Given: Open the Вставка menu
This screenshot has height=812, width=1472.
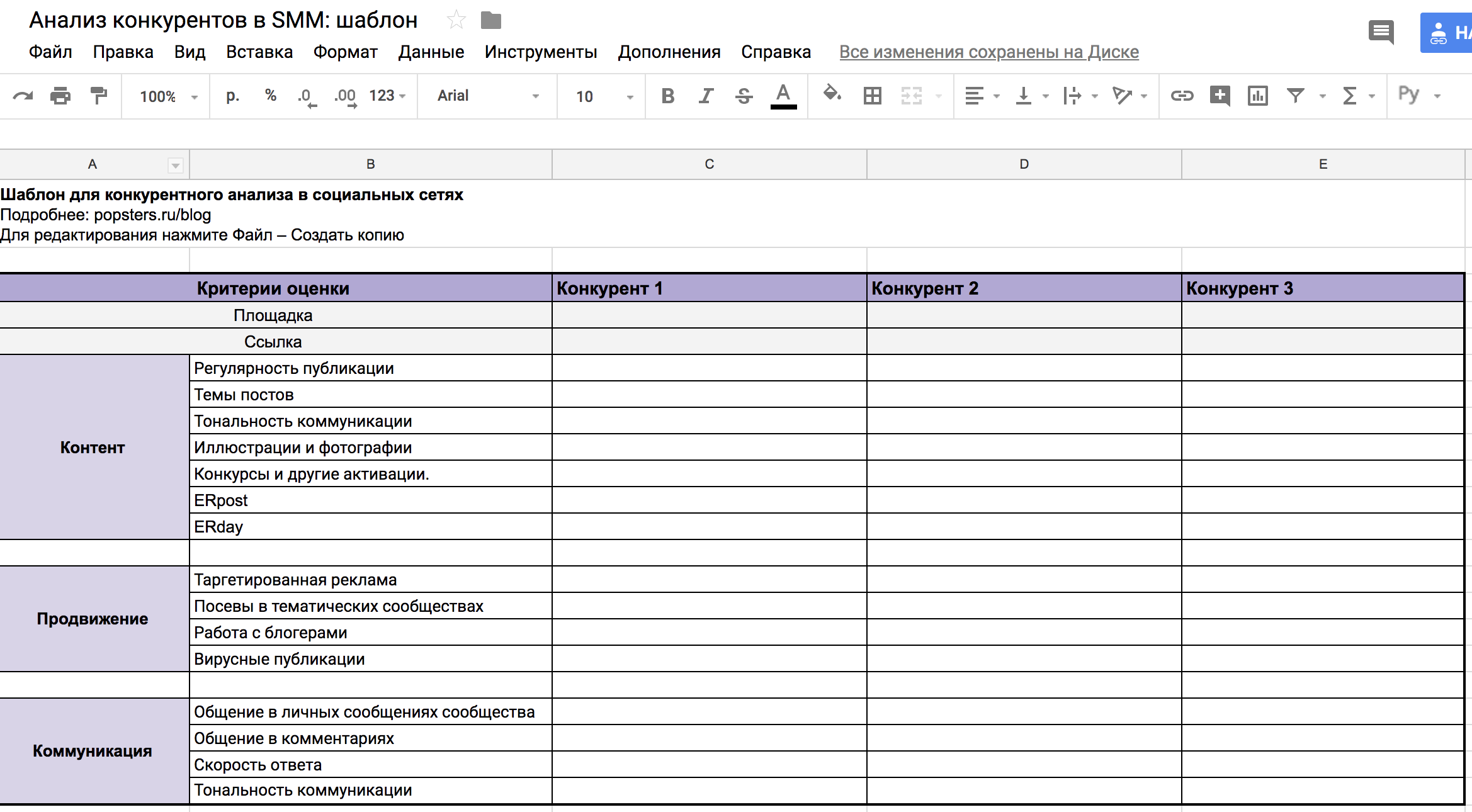Looking at the screenshot, I should coord(259,52).
